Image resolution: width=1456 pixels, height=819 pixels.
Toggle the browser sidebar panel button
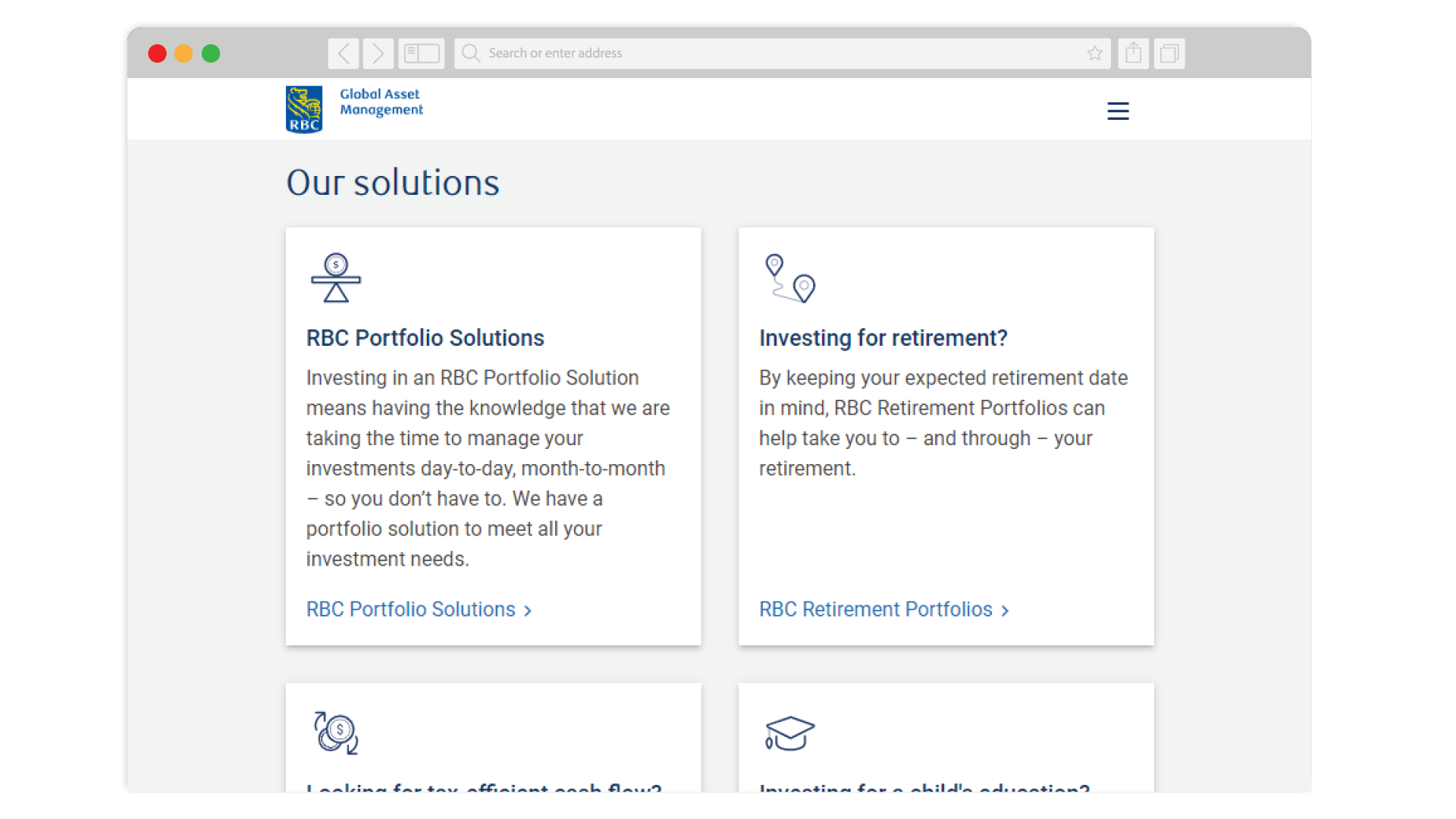(422, 53)
